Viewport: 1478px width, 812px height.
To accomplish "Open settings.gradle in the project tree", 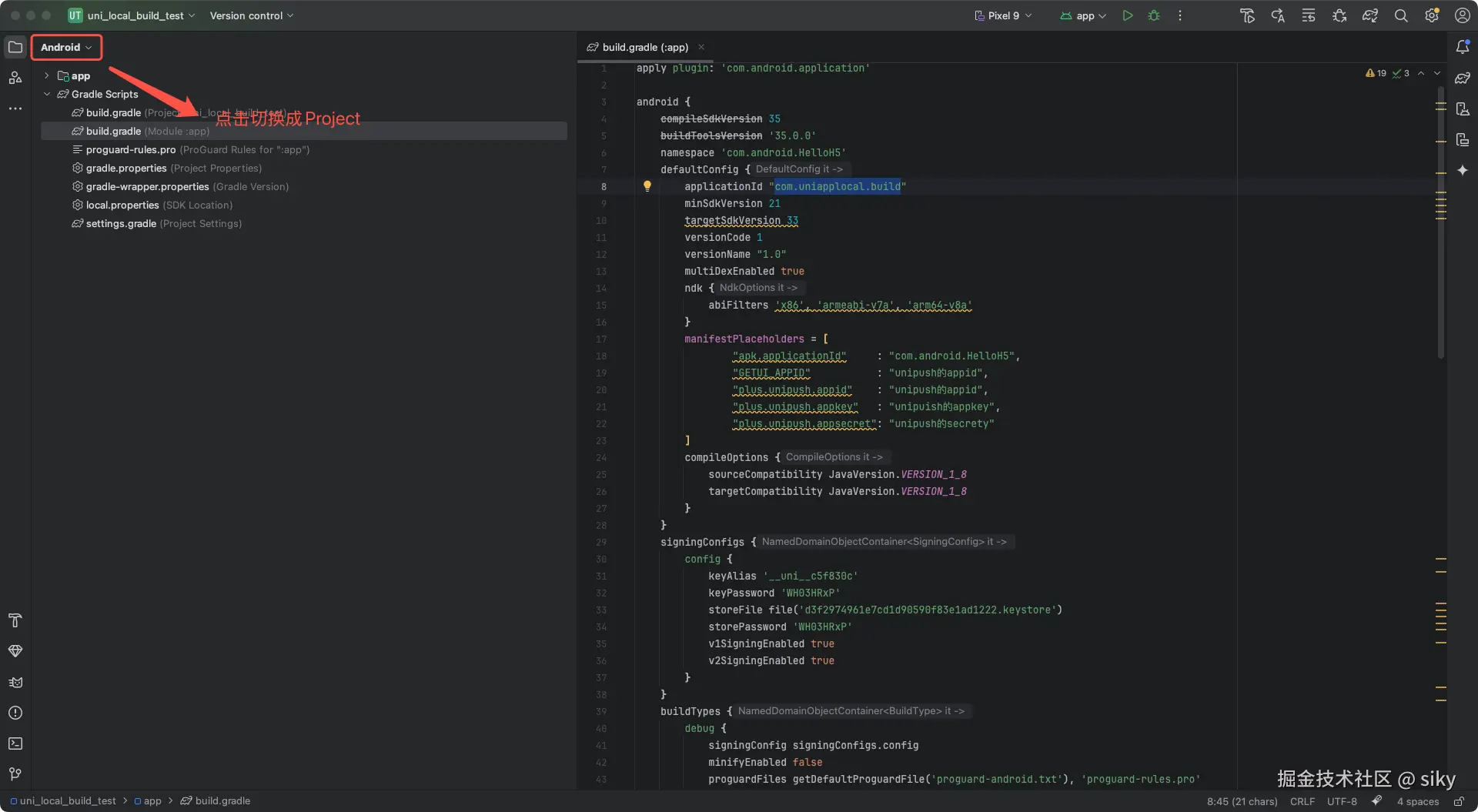I will [121, 223].
